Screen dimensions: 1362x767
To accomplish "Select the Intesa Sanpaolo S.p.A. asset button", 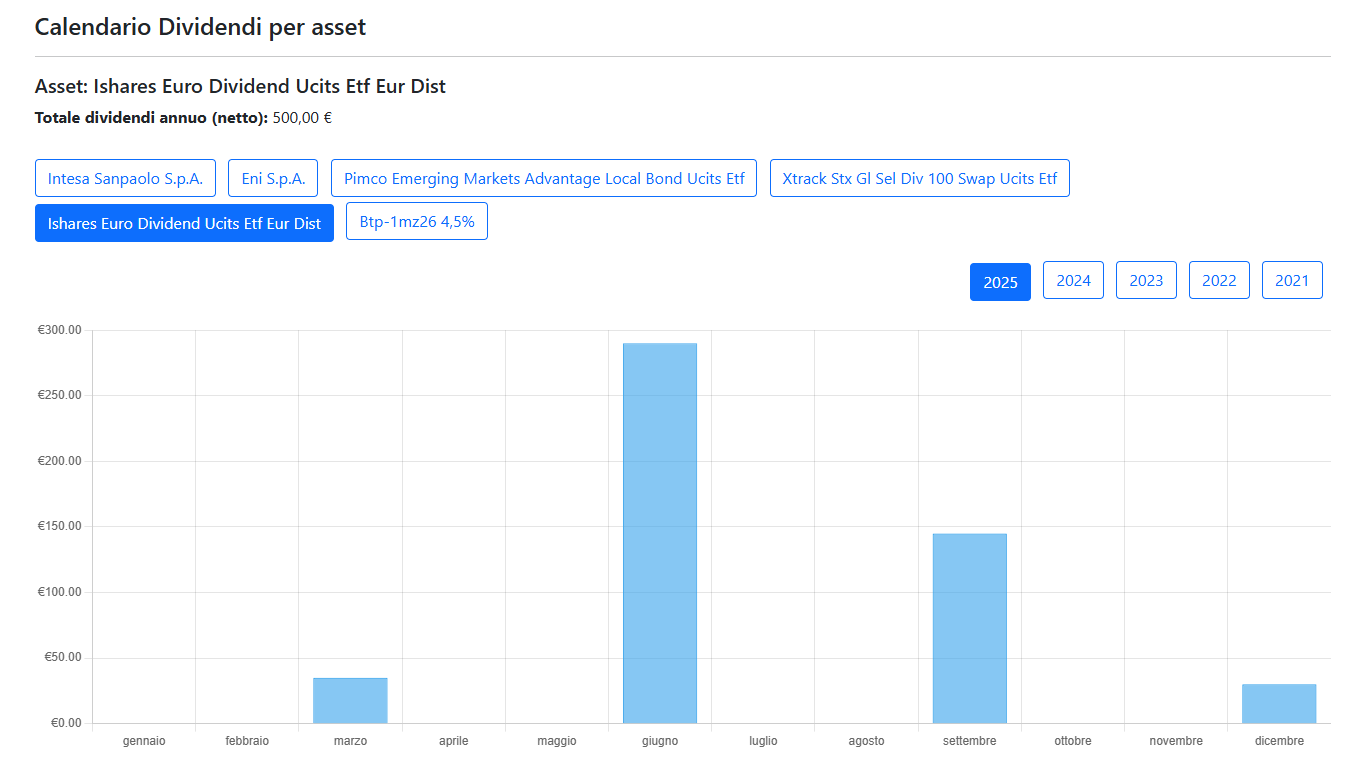I will coord(125,178).
